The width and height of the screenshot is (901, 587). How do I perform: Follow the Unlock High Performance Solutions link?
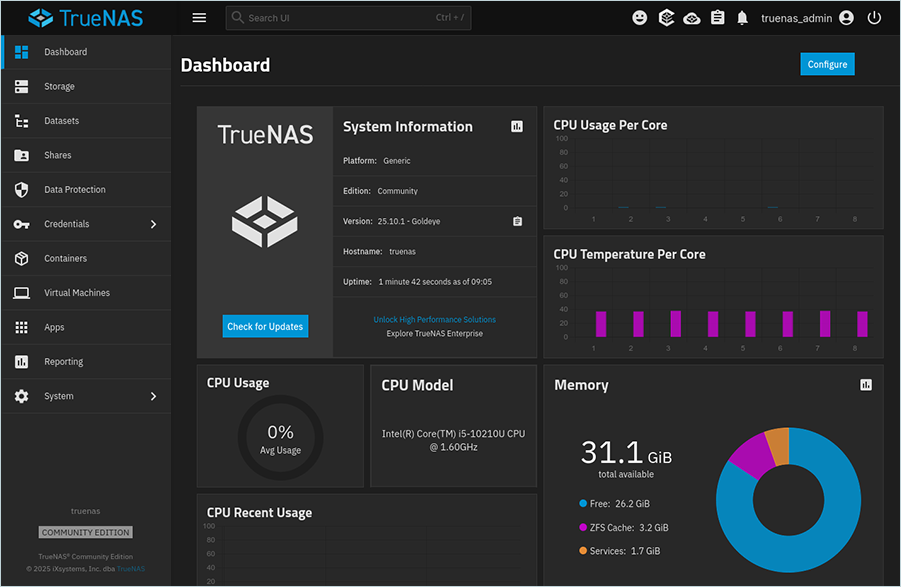(434, 320)
